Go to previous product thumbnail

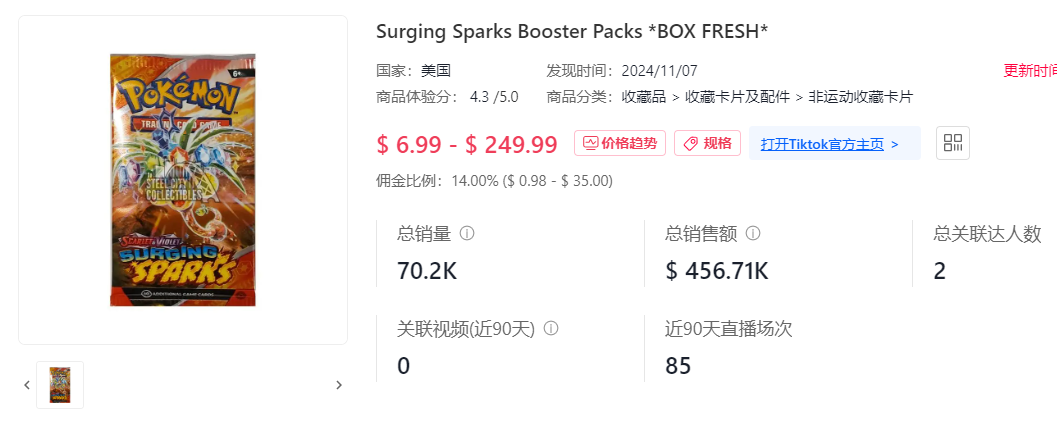27,385
